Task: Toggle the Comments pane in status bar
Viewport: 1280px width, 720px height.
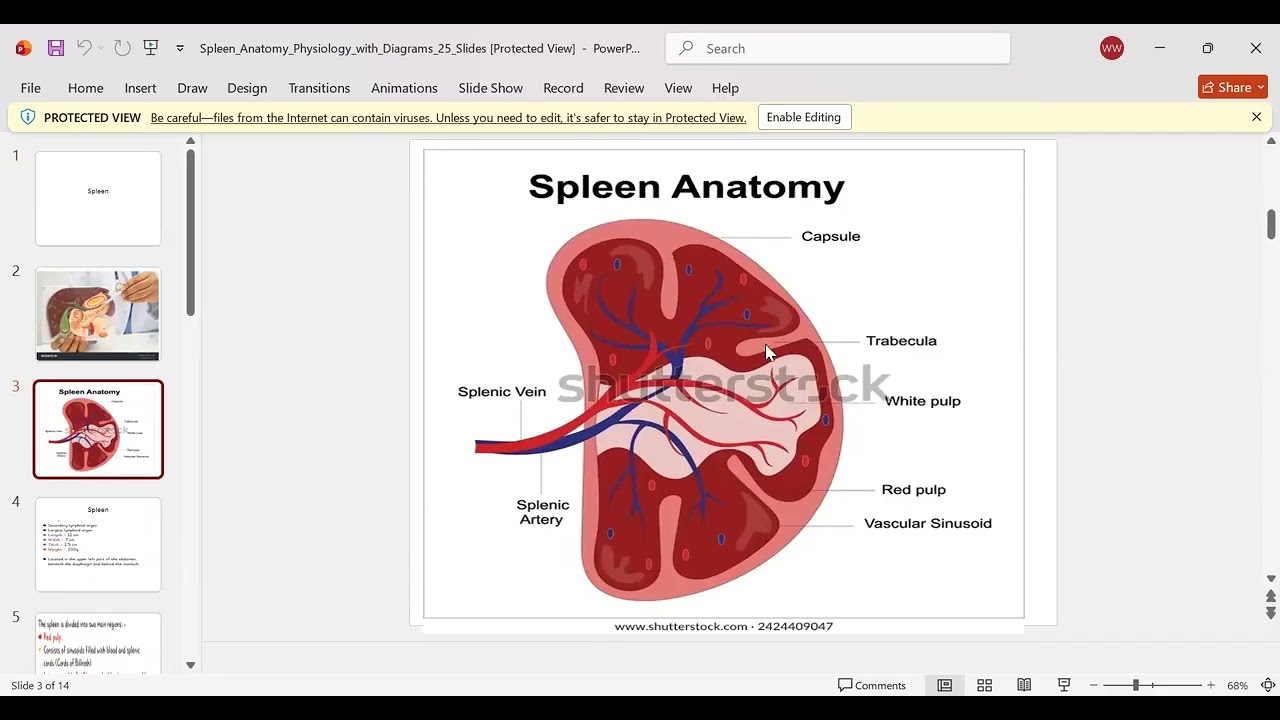Action: (x=872, y=685)
